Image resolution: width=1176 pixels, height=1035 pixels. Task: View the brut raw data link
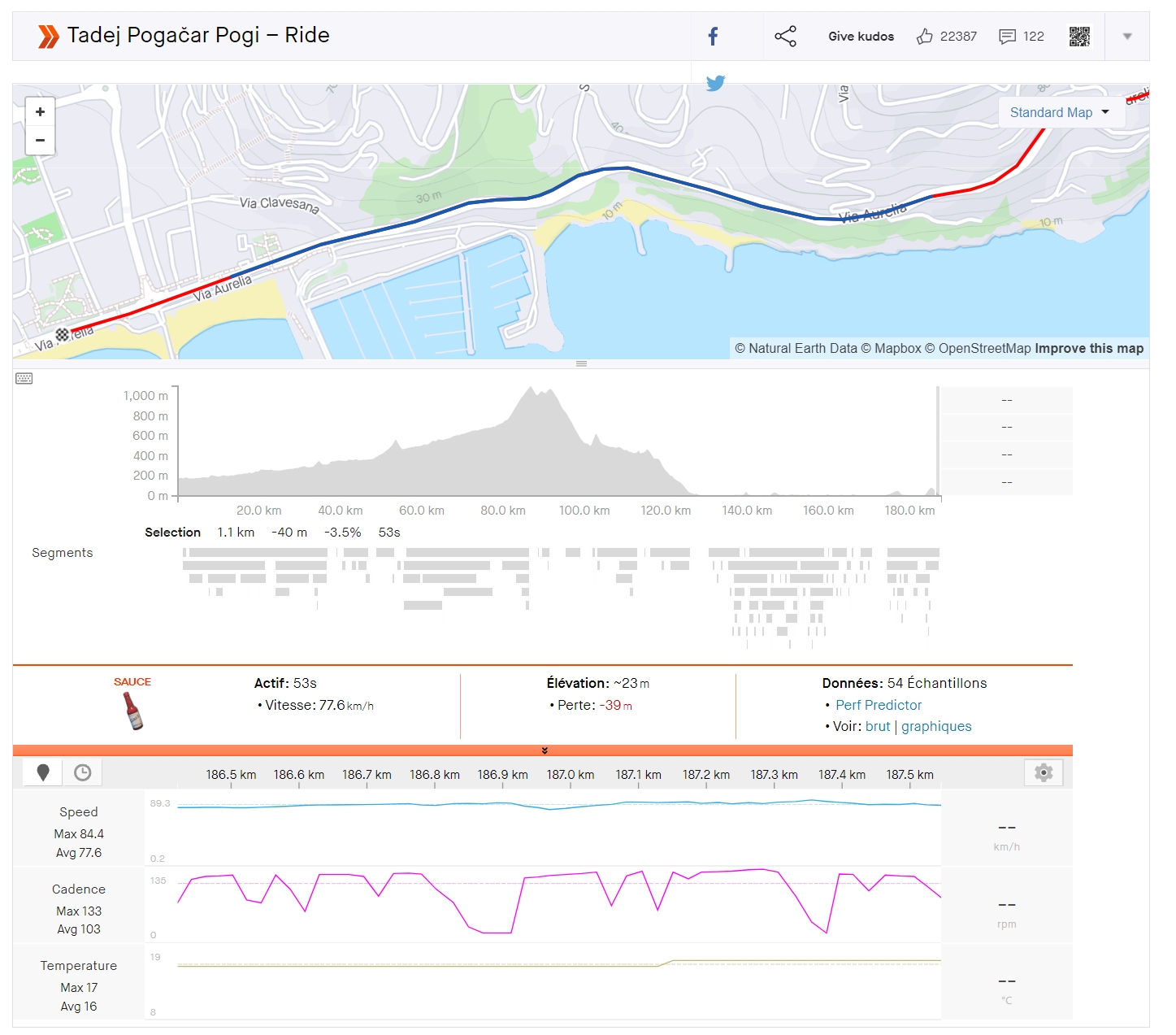point(878,726)
